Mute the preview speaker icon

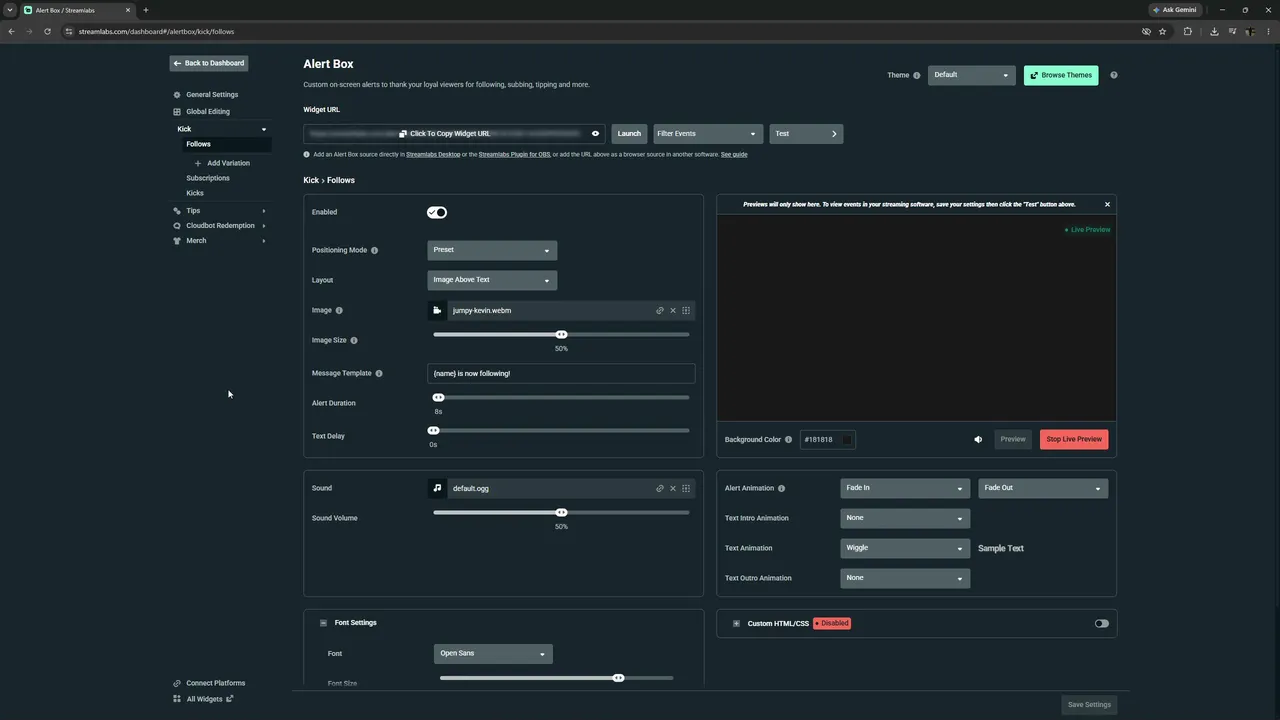[x=978, y=440]
